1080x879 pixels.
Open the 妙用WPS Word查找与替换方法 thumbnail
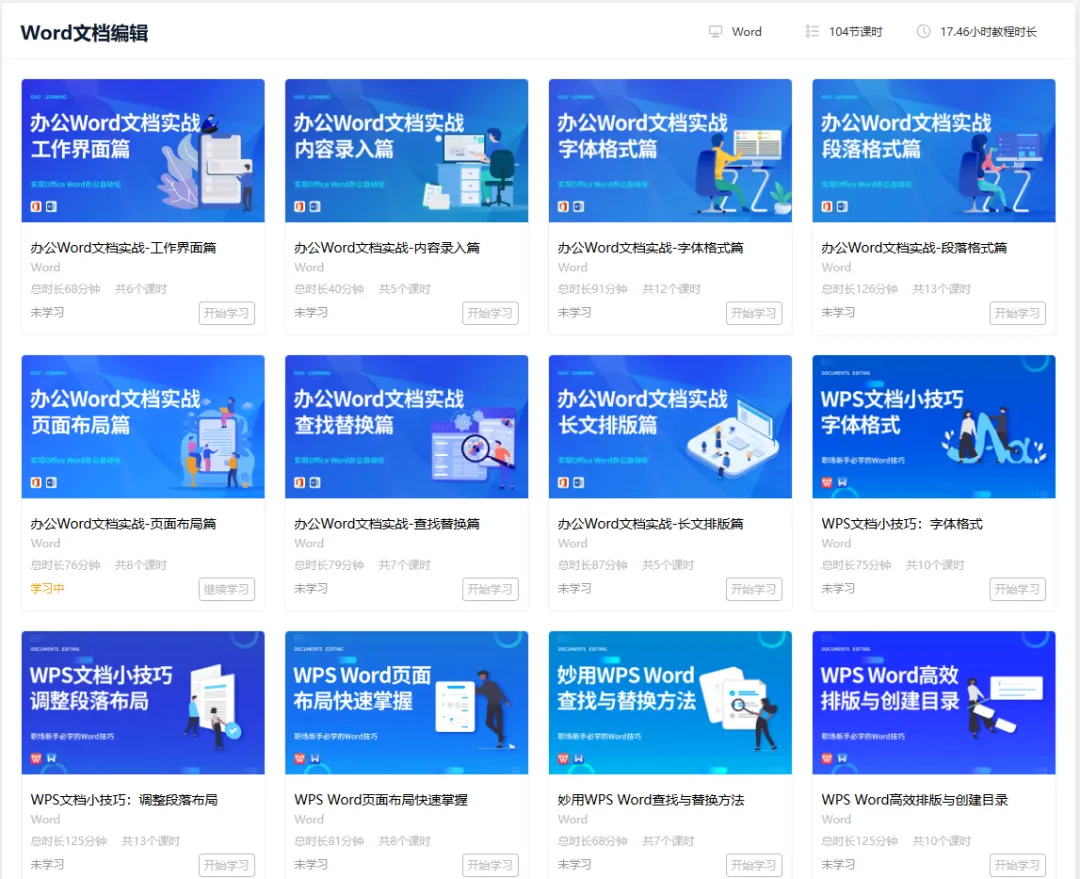click(670, 703)
